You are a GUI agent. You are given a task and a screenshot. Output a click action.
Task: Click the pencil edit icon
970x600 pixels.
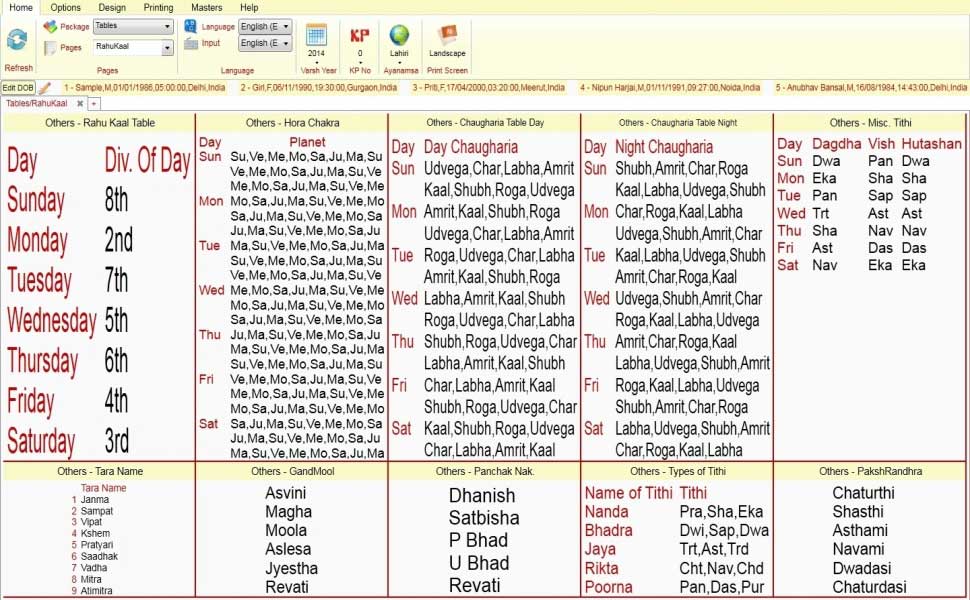pos(45,88)
